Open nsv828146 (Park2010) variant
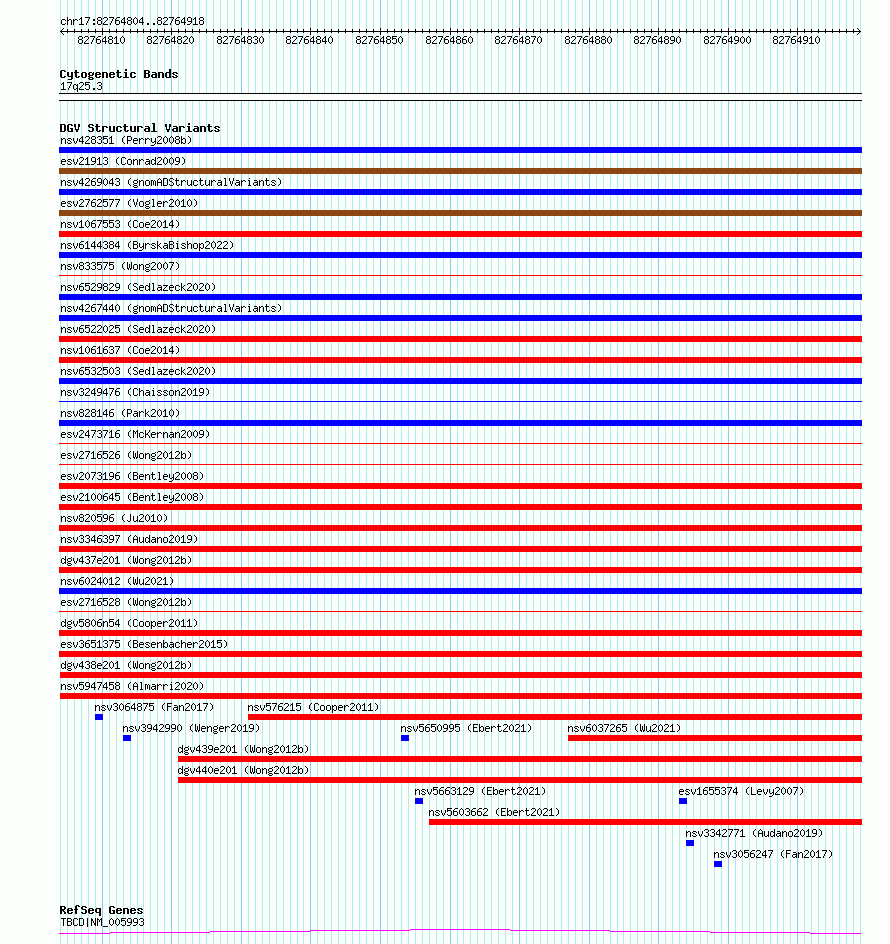The height and width of the screenshot is (944, 890). tap(120, 414)
